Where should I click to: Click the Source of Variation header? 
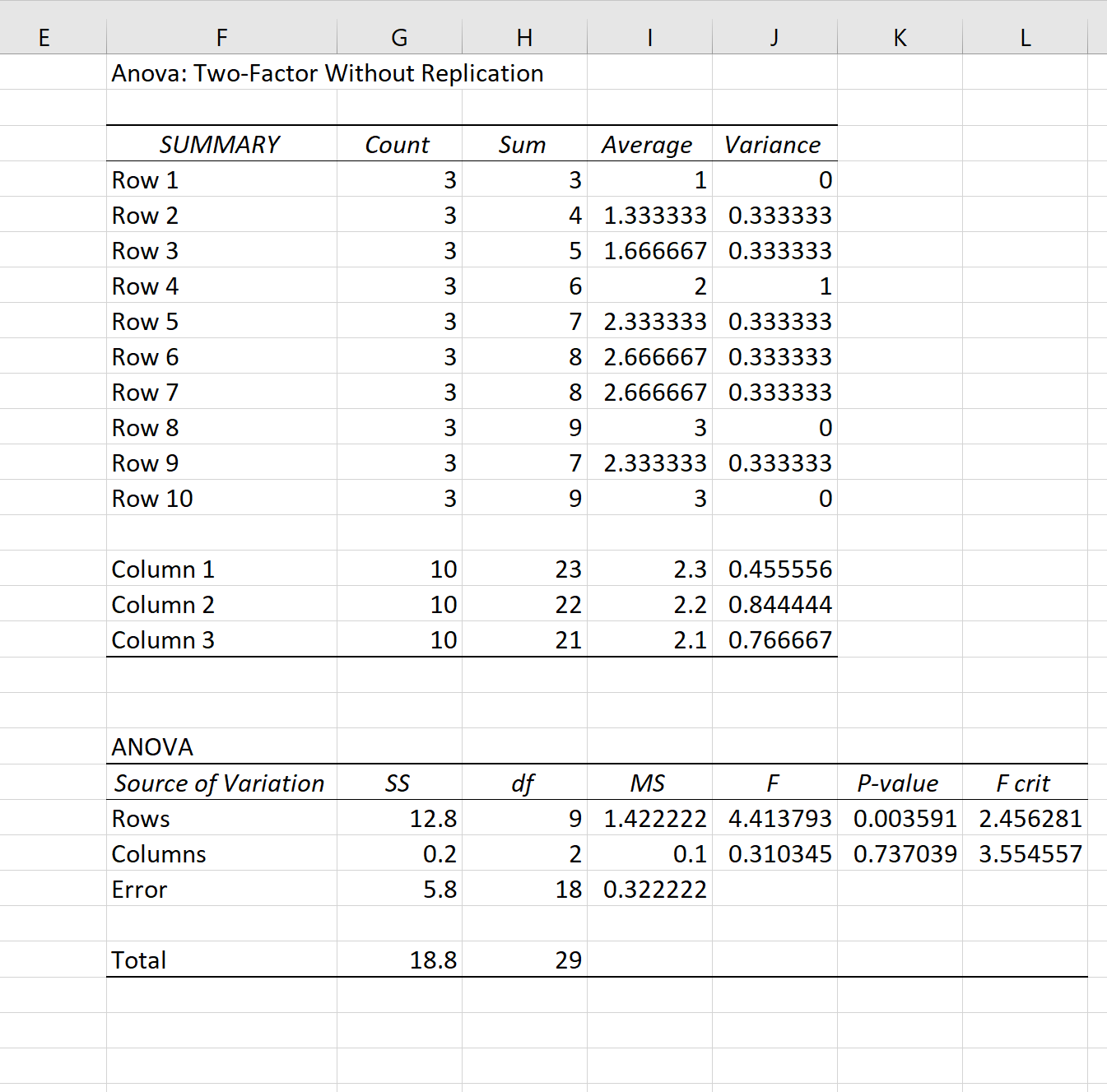pos(221,783)
